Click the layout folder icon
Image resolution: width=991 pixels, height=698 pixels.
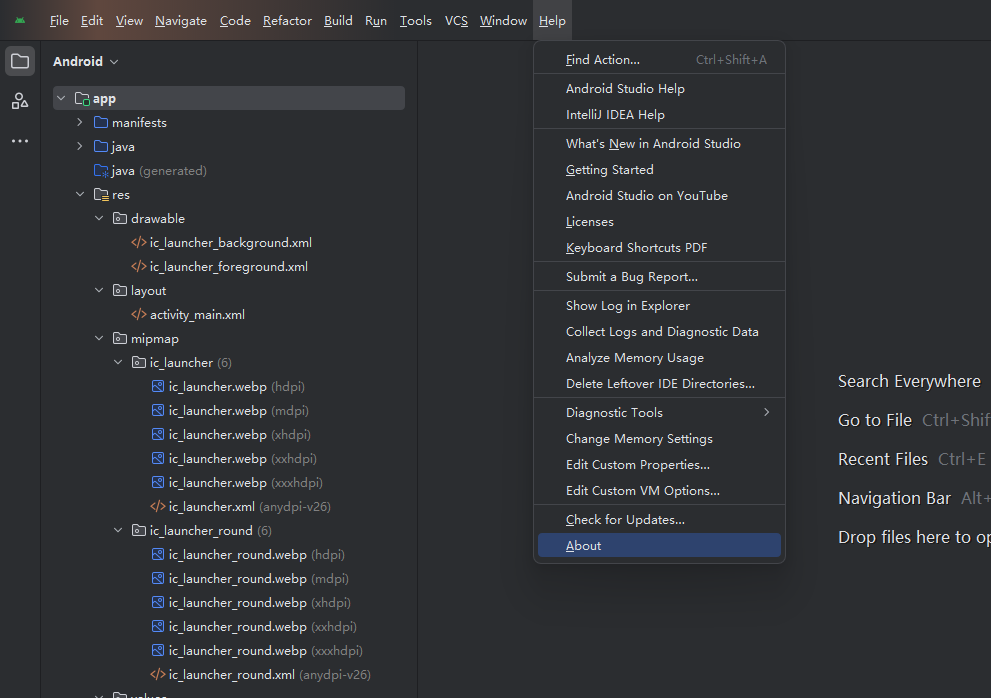pos(120,291)
